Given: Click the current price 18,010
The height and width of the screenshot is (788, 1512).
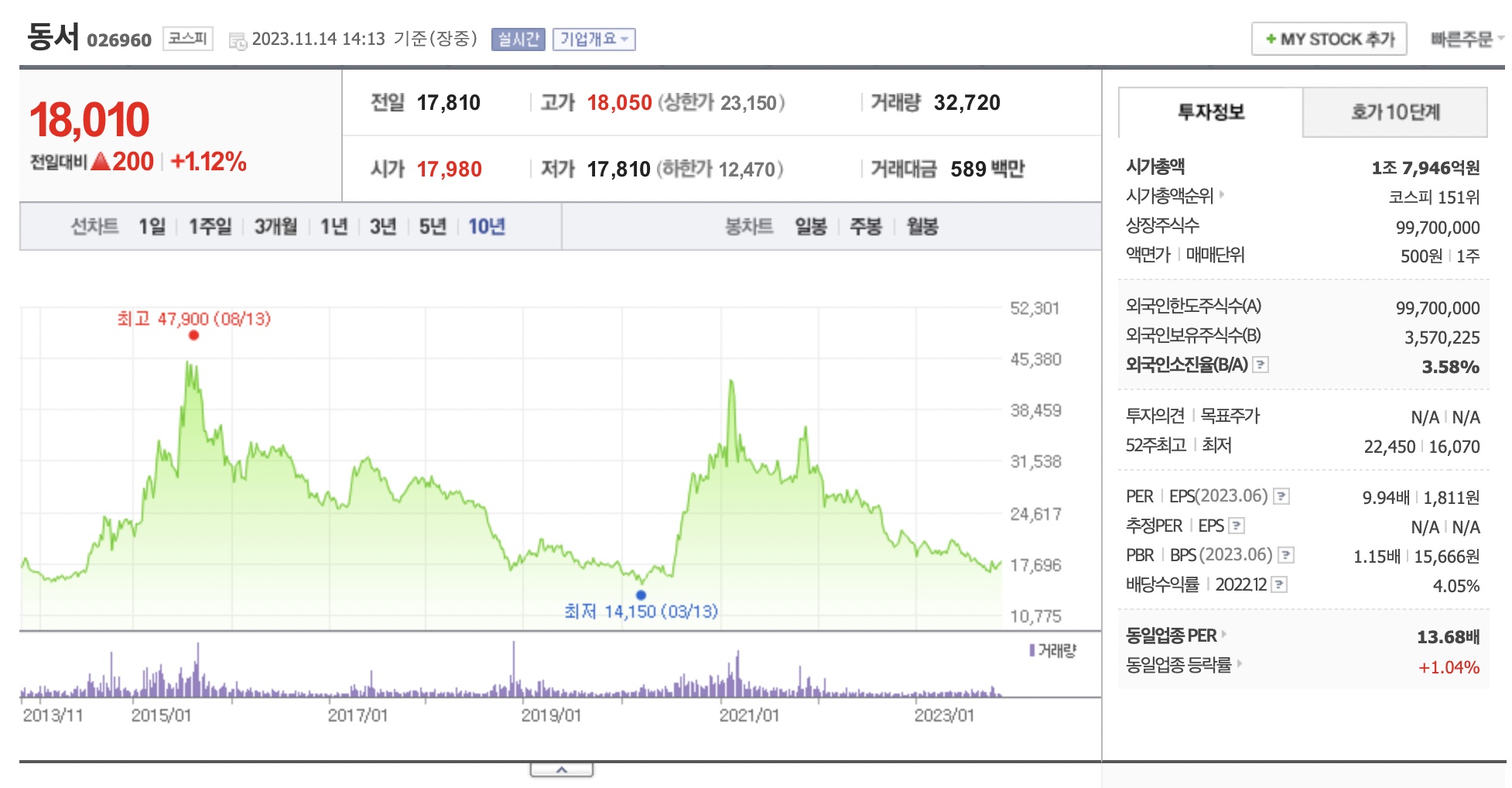Looking at the screenshot, I should point(89,120).
